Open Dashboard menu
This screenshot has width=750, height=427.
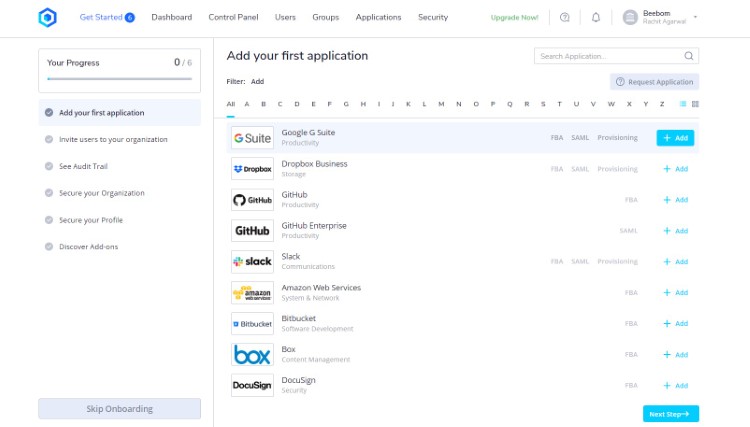point(172,17)
